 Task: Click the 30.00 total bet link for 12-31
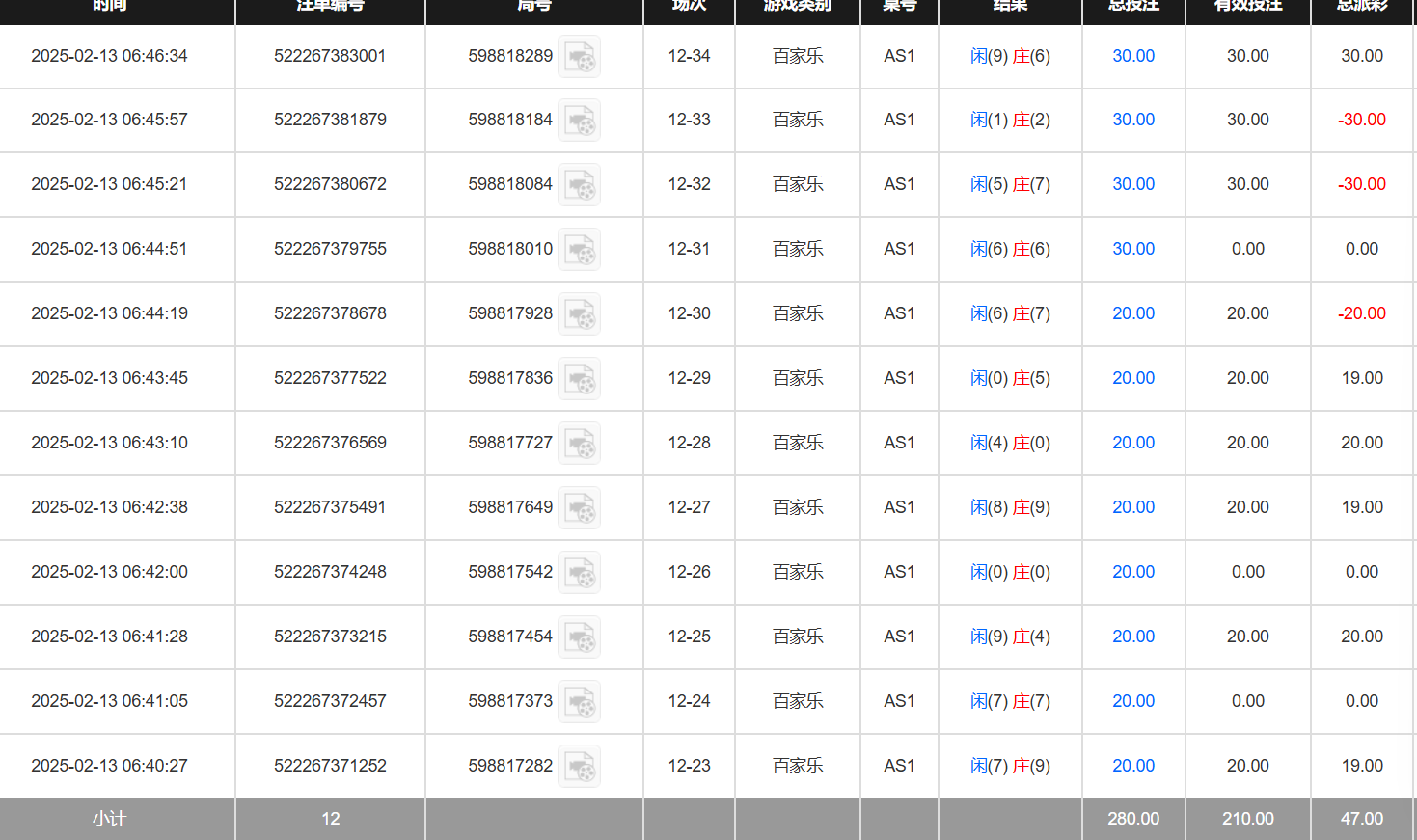[x=1133, y=249]
